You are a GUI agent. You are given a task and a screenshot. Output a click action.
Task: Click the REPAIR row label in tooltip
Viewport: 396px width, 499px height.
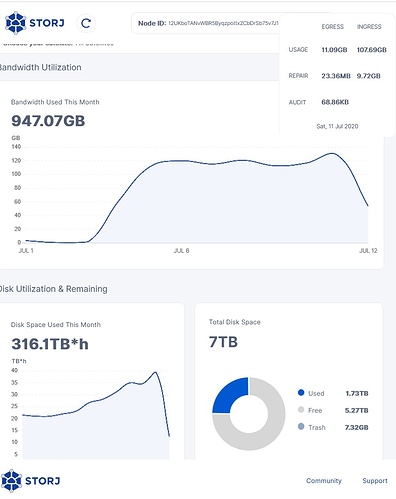(298, 76)
